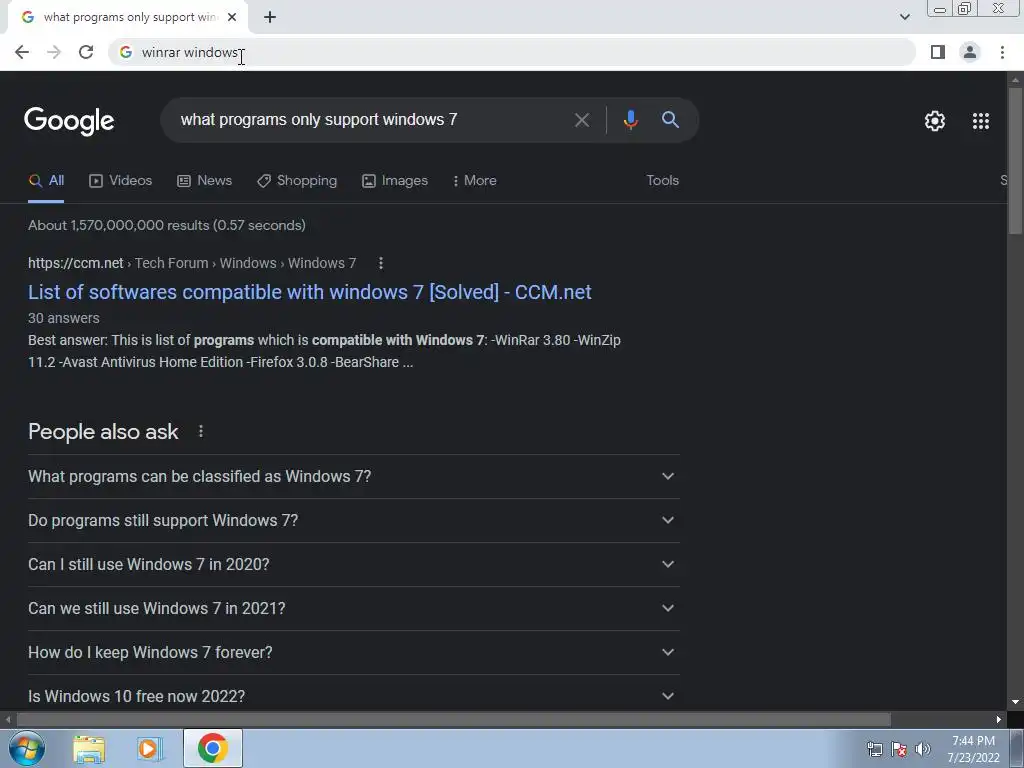Expand 'Can we still use Windows 7 in 2021?'
Screen dimensions: 1024x768
click(x=353, y=609)
